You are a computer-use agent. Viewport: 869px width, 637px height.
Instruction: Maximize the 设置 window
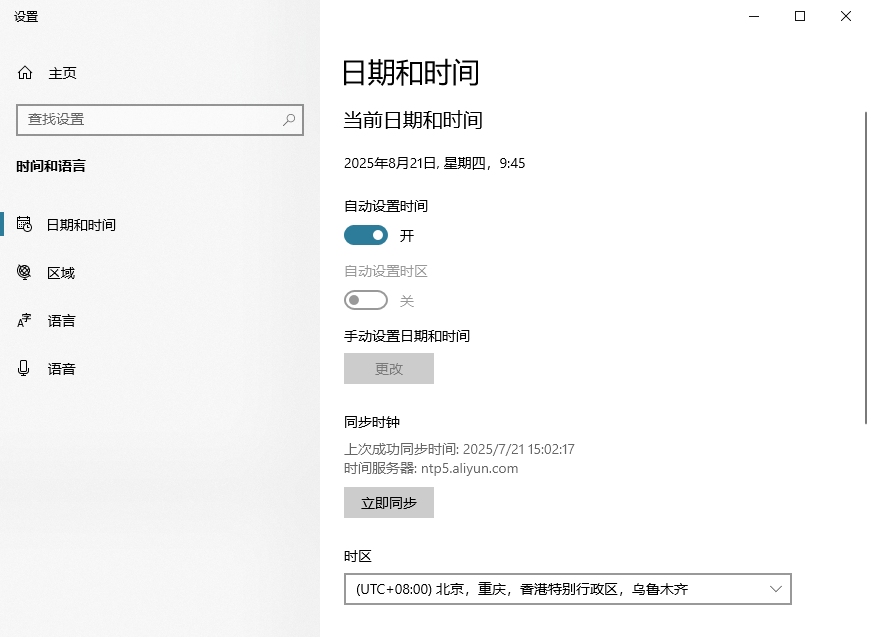pyautogui.click(x=800, y=16)
